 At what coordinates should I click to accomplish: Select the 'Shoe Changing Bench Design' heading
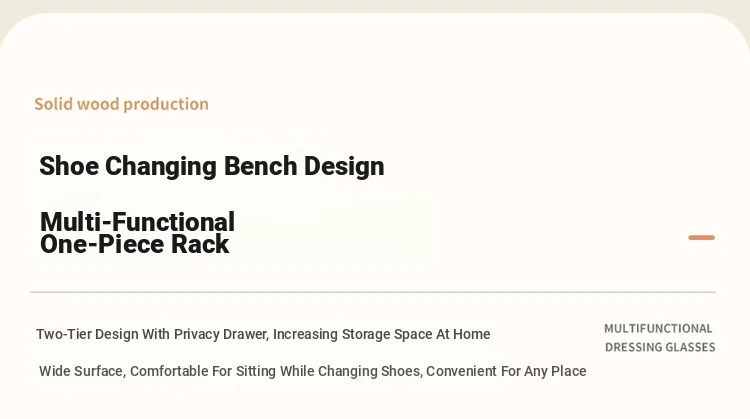coord(211,166)
